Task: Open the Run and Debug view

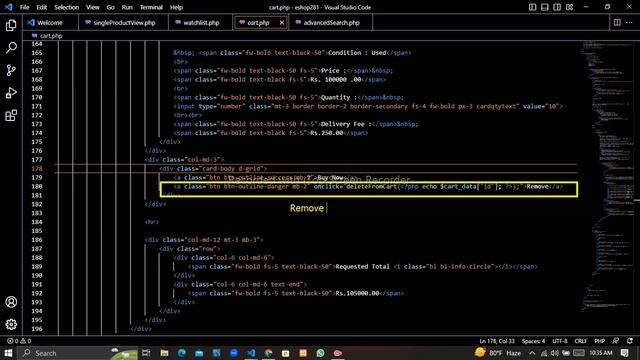Action: tap(11, 93)
